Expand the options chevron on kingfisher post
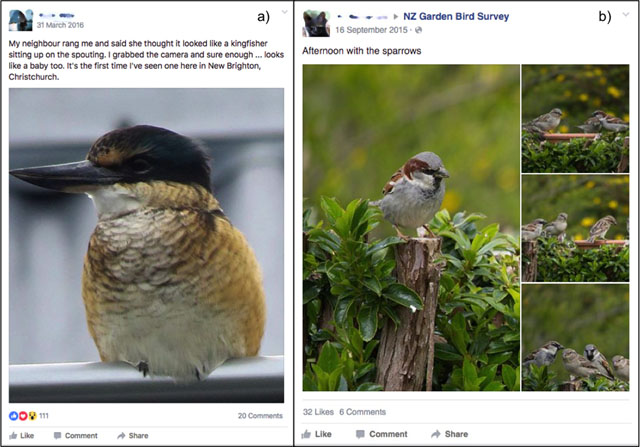 click(284, 12)
